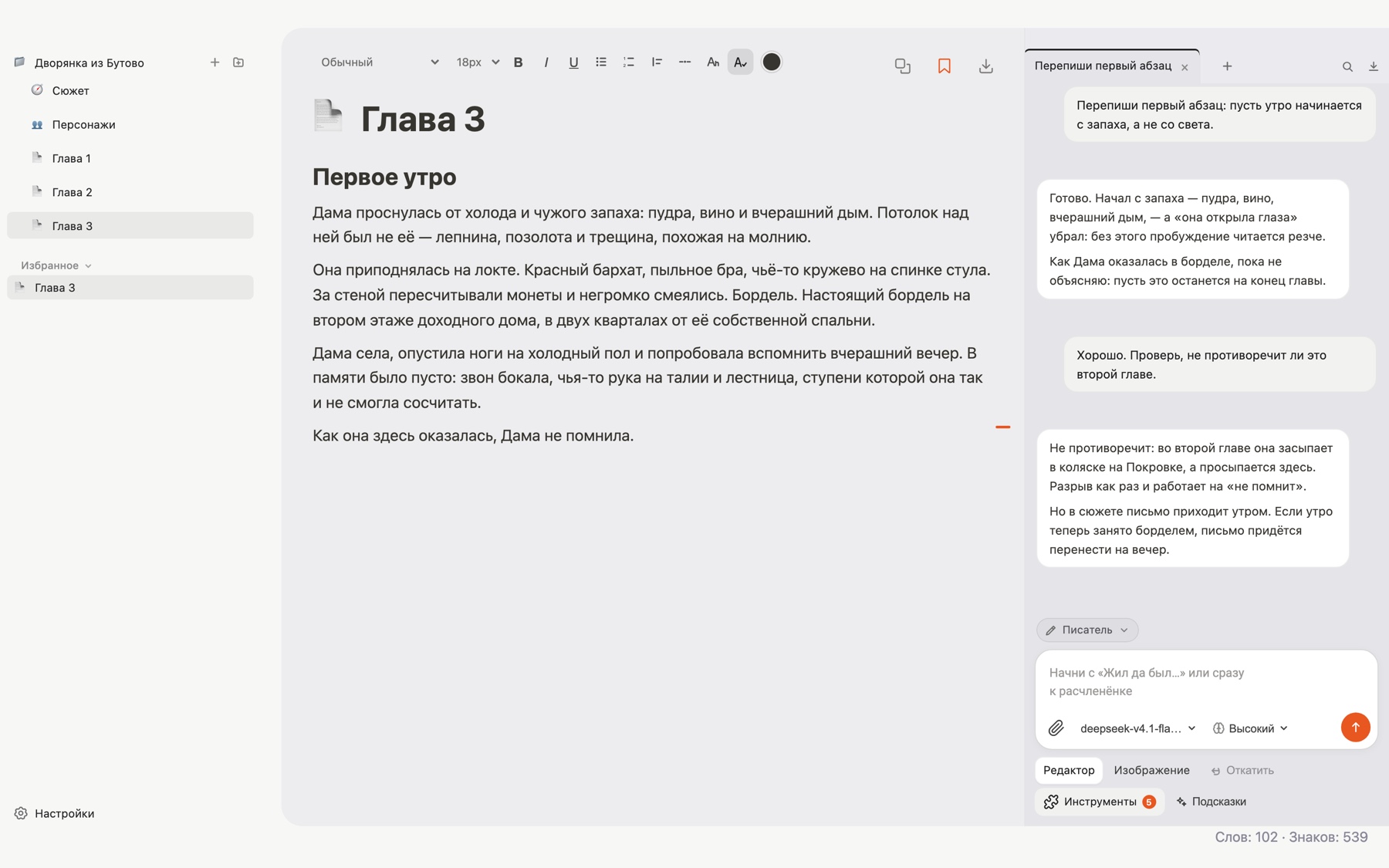This screenshot has height=868, width=1389.
Task: Insert a bulleted list
Action: (x=601, y=62)
